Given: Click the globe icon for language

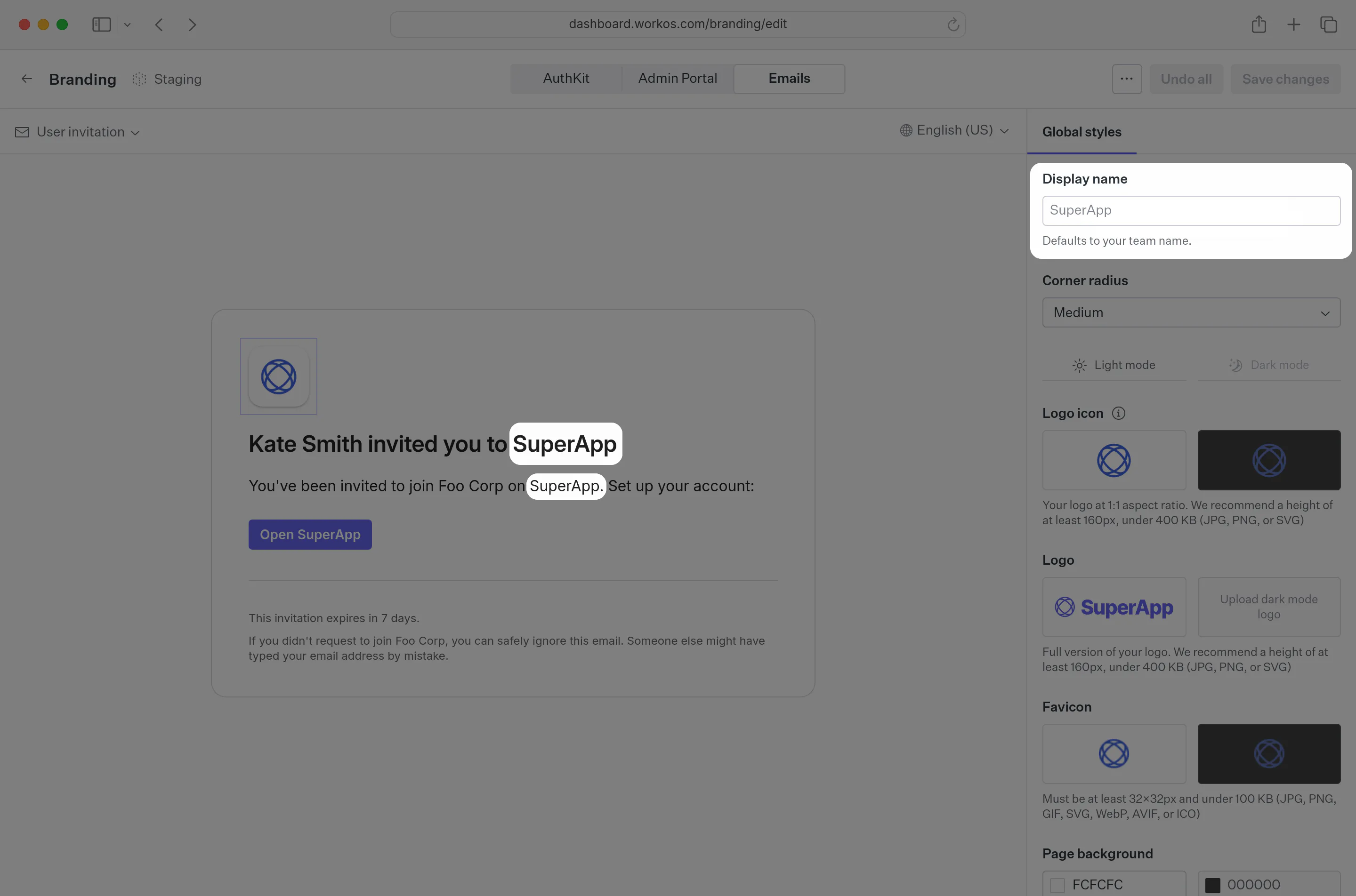Looking at the screenshot, I should click(906, 130).
